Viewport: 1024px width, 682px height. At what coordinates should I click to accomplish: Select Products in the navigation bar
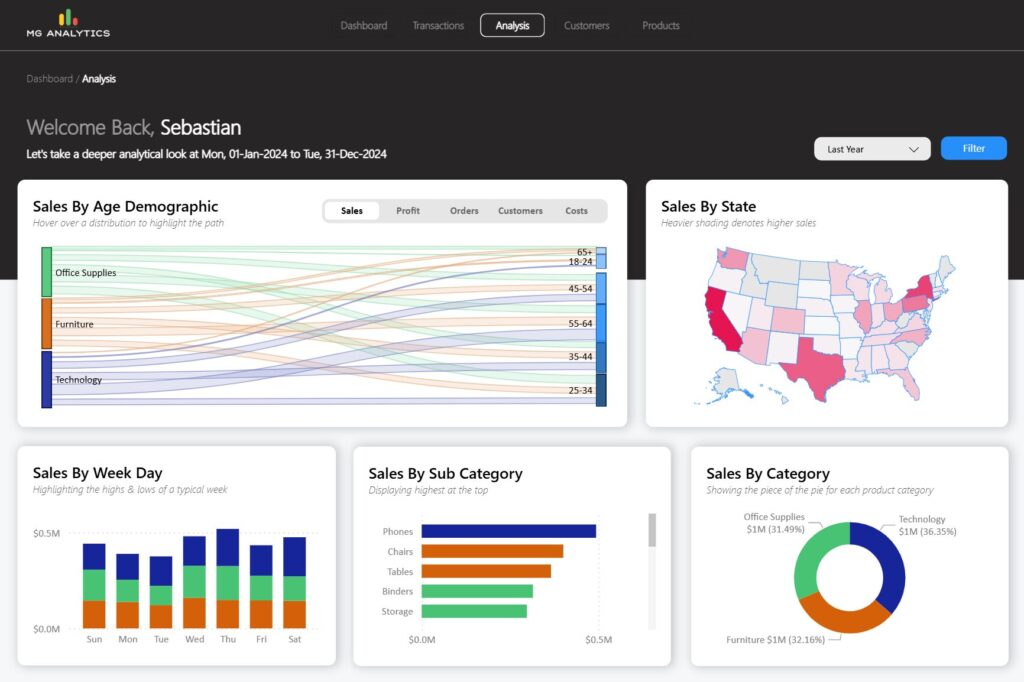660,25
